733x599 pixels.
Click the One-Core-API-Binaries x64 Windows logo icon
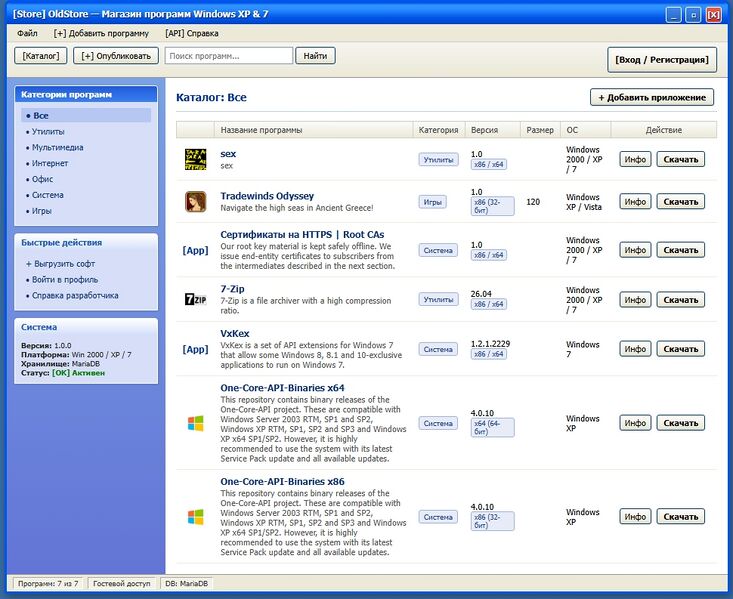(x=195, y=423)
